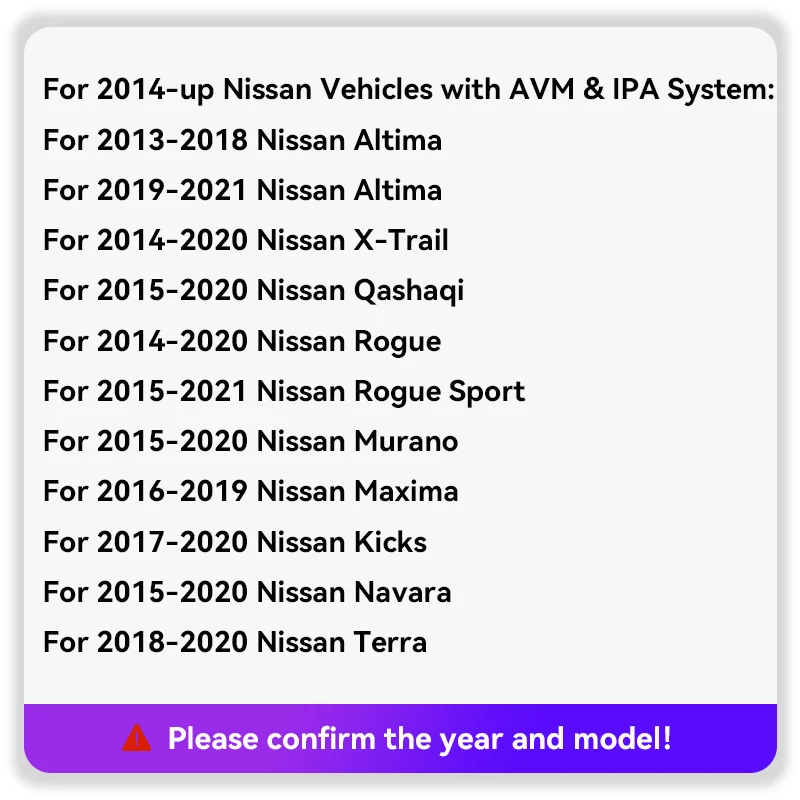
Task: Select the 2019-2021 Nissan Altima line
Action: 242,190
